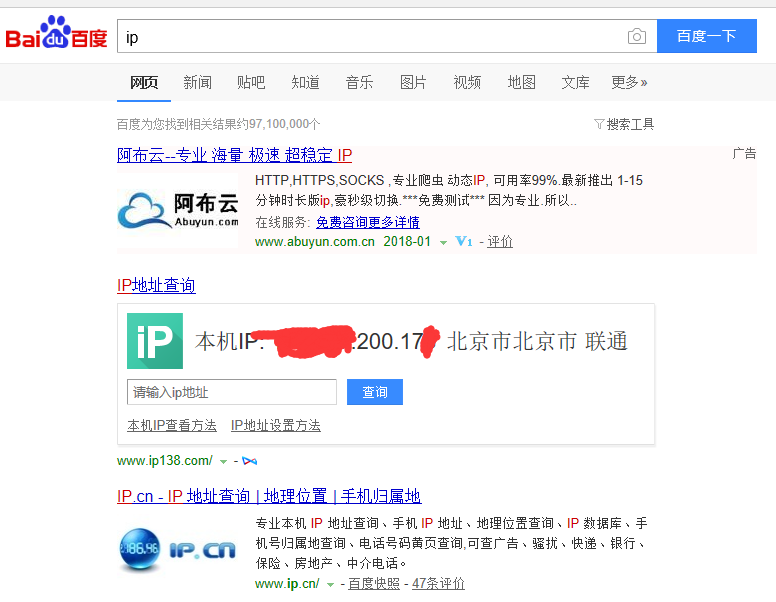Click the www.ip138.com/ URL text
The height and width of the screenshot is (602, 776).
pos(165,461)
